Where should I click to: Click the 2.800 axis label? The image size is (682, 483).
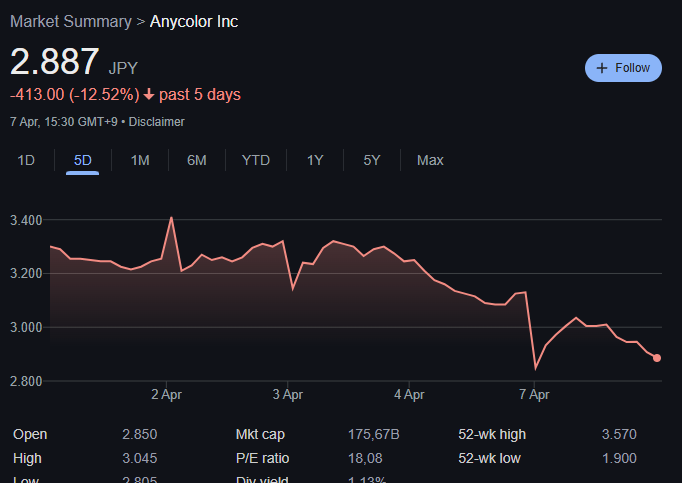click(x=26, y=381)
